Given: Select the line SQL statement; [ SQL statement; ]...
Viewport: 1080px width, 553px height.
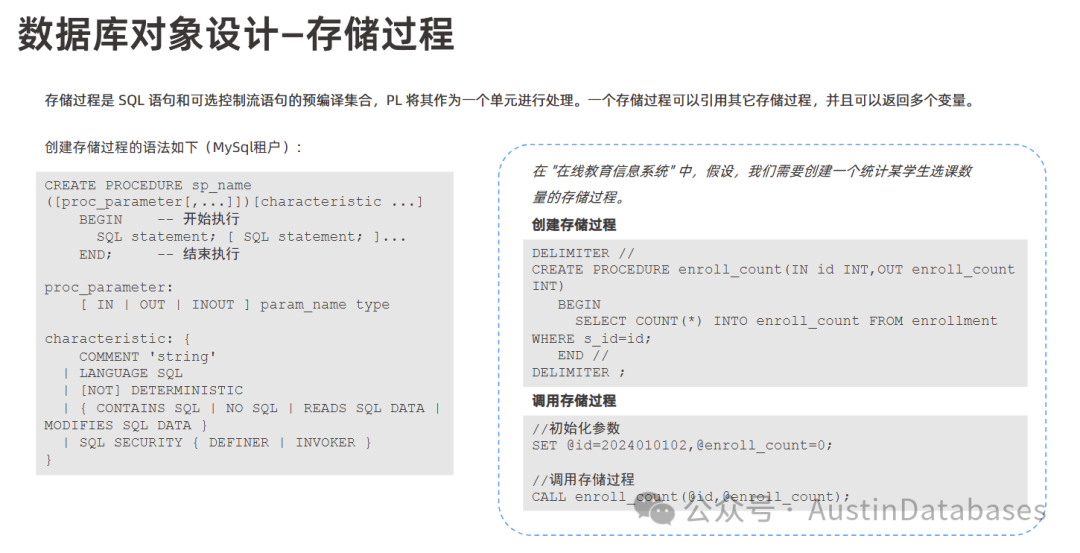Looking at the screenshot, I should pos(251,236).
